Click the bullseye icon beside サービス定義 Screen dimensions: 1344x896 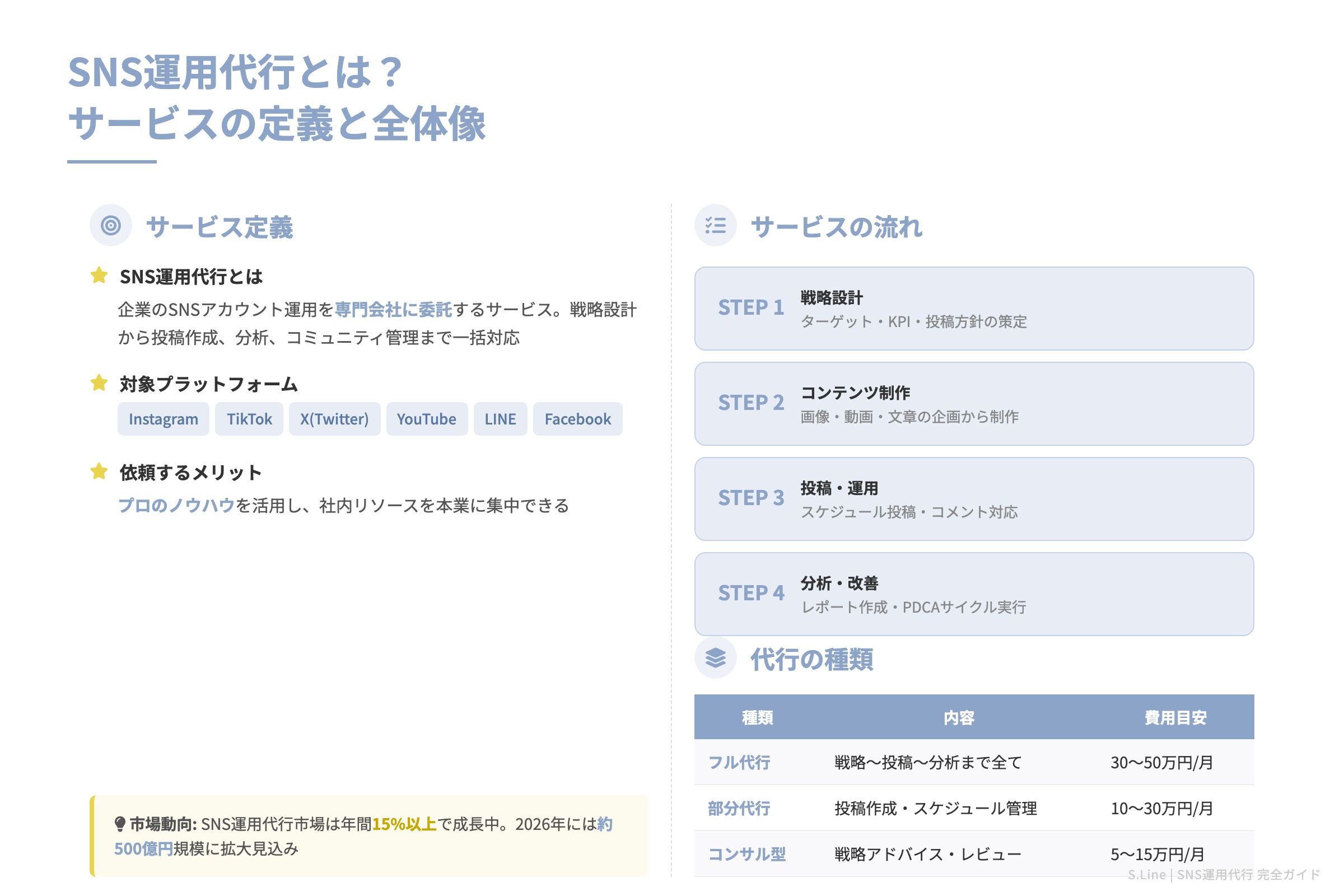[110, 226]
